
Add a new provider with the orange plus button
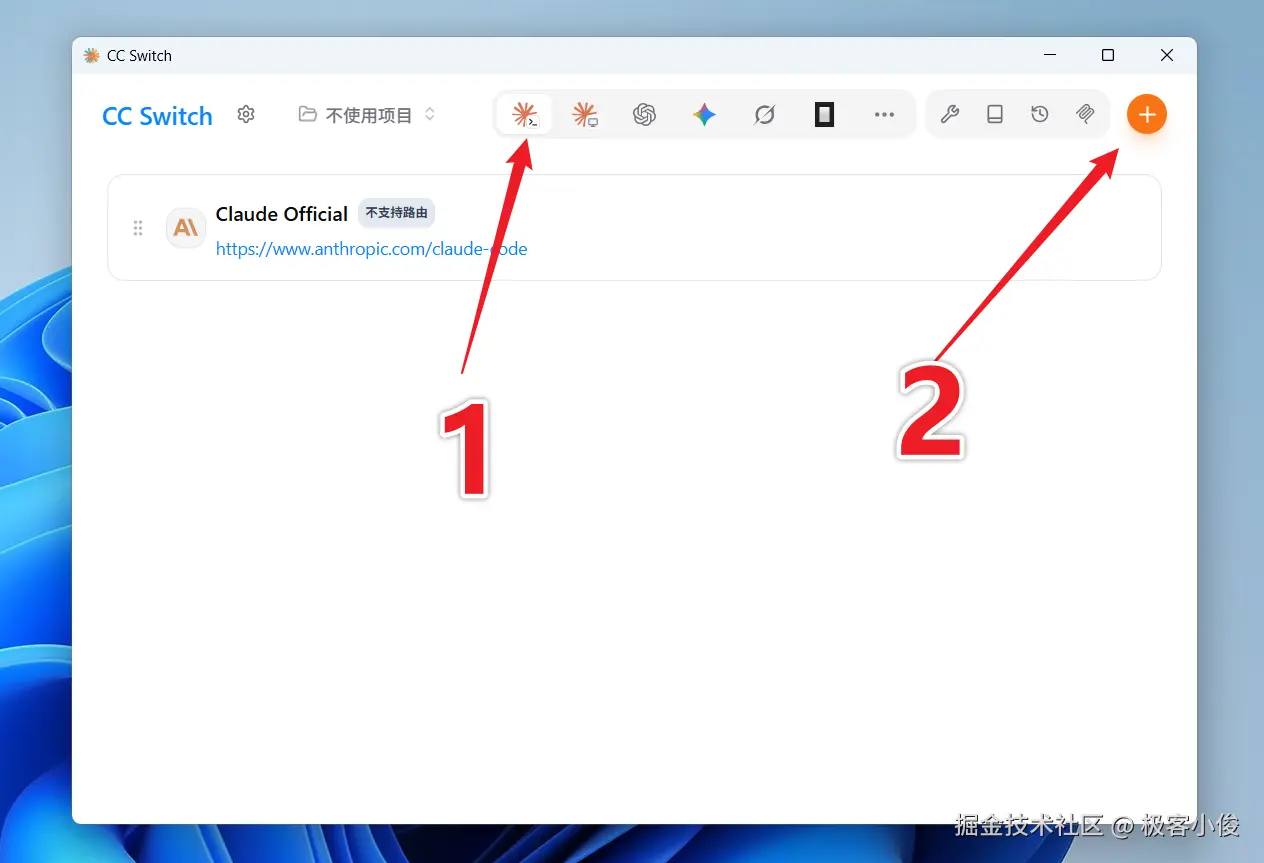click(x=1147, y=115)
